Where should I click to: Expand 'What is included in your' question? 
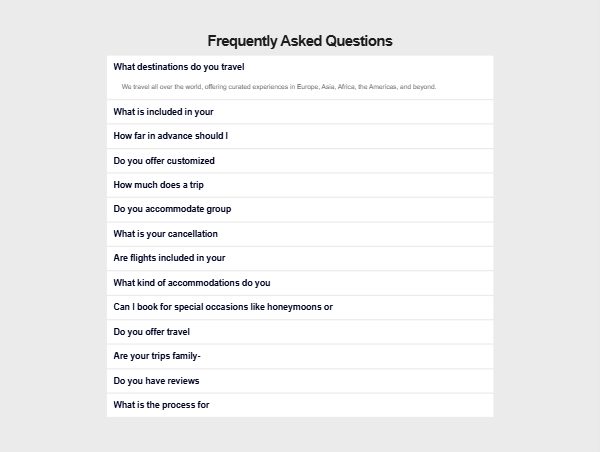[x=300, y=112]
